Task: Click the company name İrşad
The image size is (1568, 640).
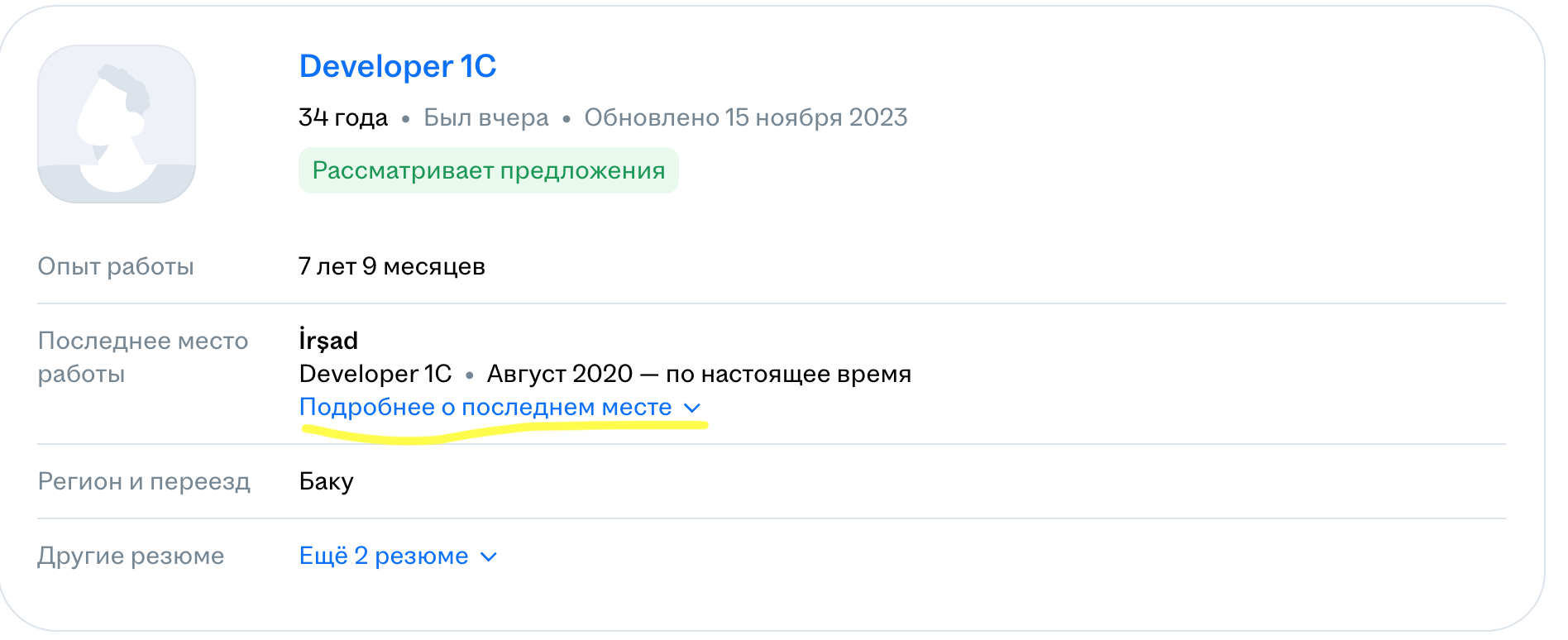Action: 328,340
